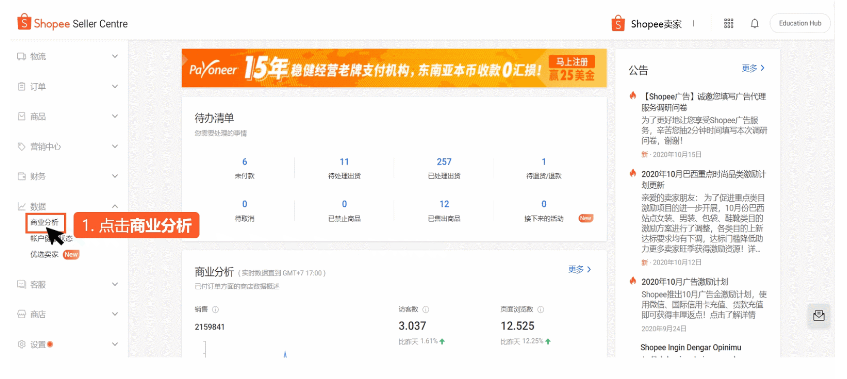Click the 商店 shop icon in sidebar
Image resolution: width=847 pixels, height=379 pixels.
pos(22,314)
